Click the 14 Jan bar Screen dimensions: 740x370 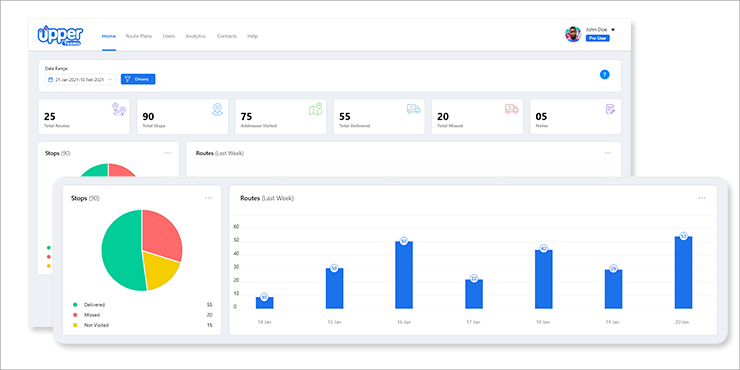(264, 303)
